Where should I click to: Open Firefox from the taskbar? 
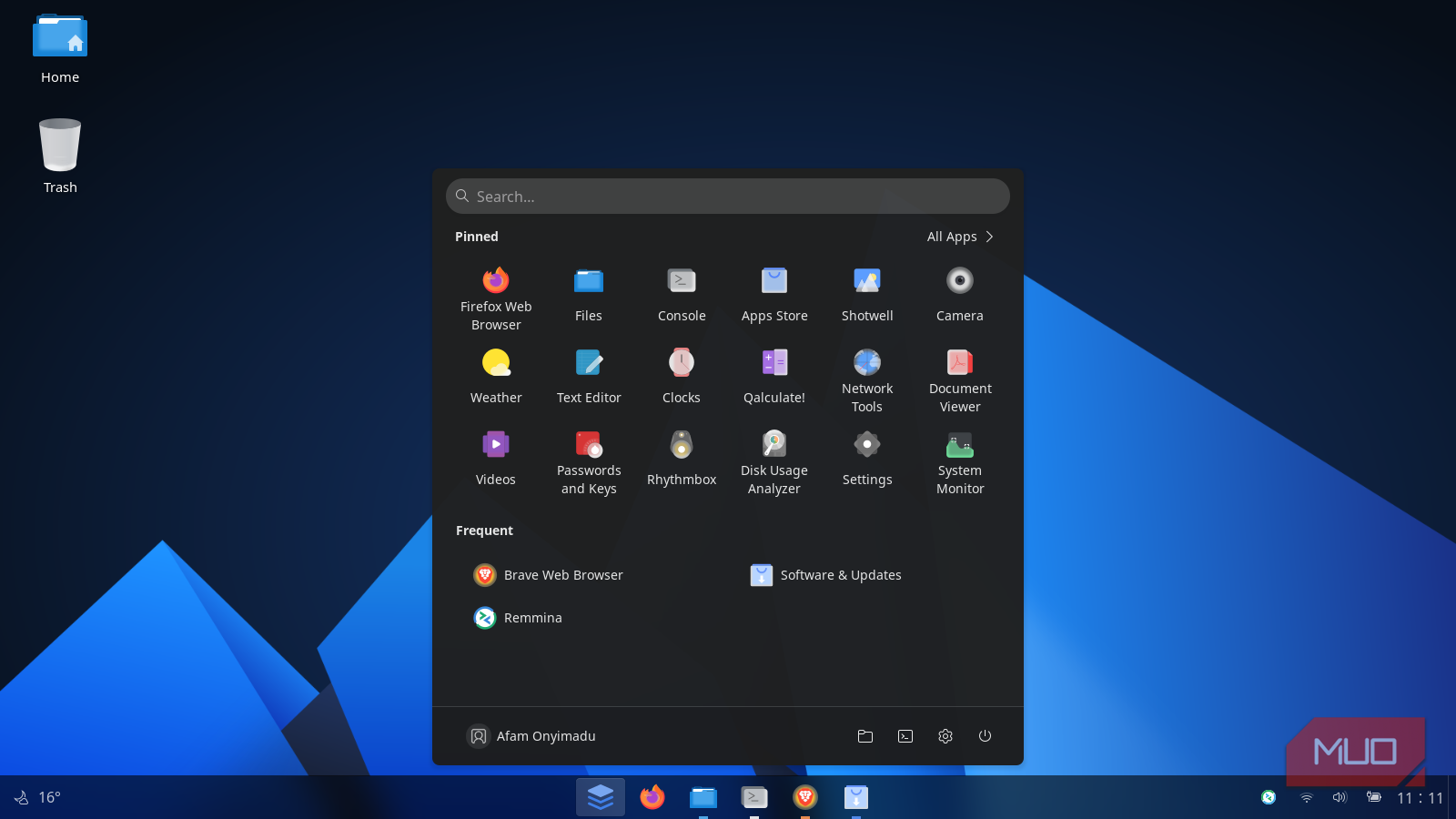(652, 797)
